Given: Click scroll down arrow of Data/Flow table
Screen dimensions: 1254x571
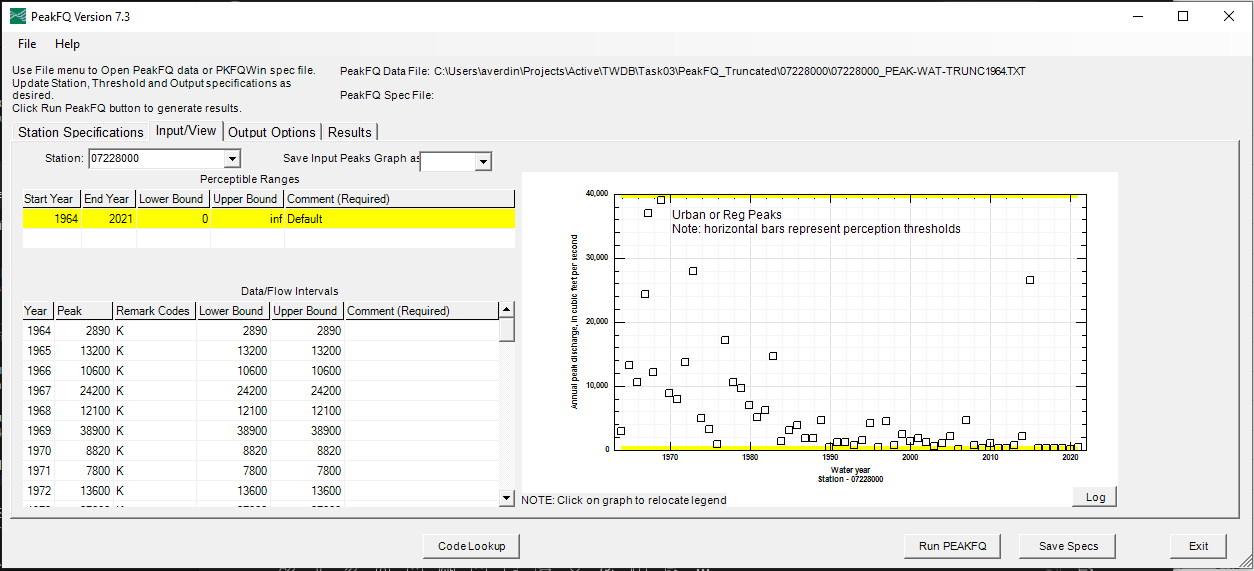Looking at the screenshot, I should coord(507,498).
